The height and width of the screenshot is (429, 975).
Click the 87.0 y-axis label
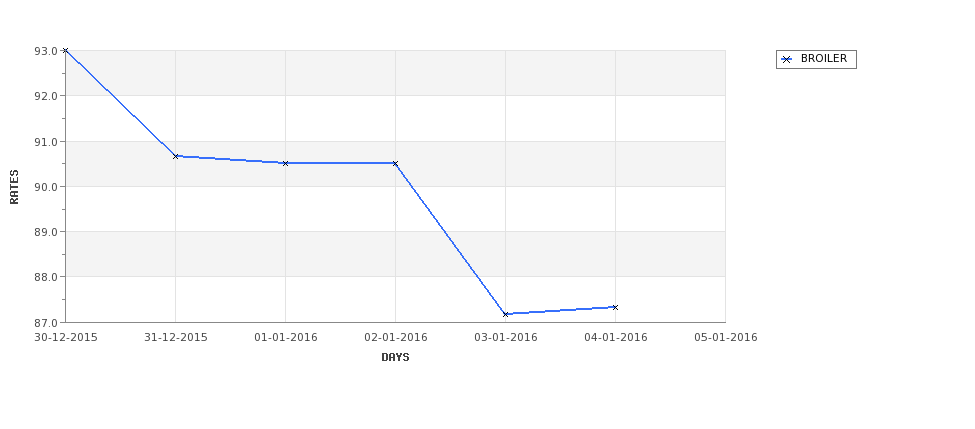(46, 323)
